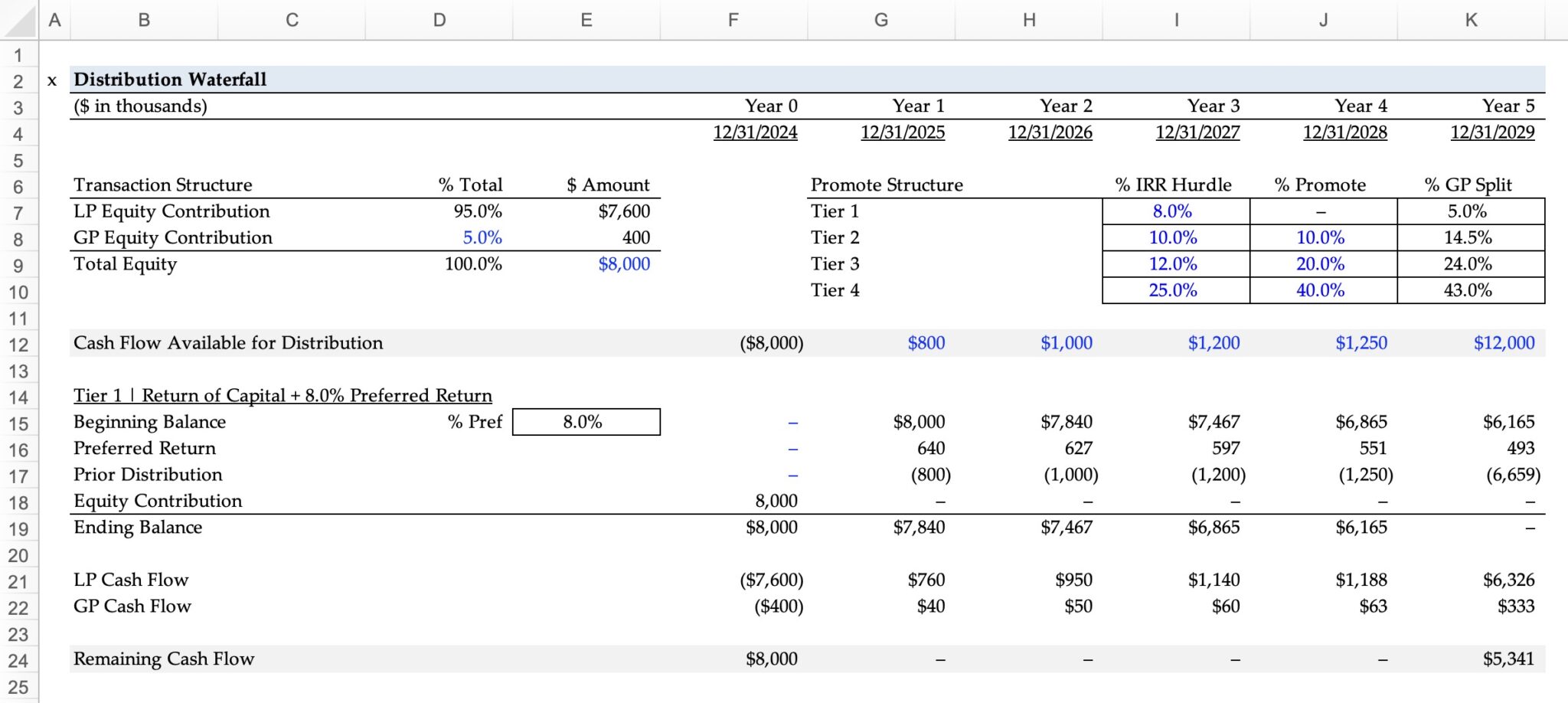Select the 12/31/2027 date cell

coord(1197,132)
